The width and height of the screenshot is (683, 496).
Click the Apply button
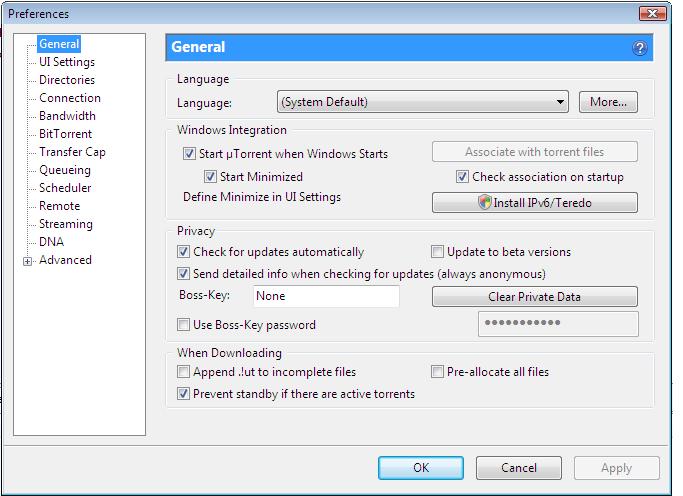(616, 468)
